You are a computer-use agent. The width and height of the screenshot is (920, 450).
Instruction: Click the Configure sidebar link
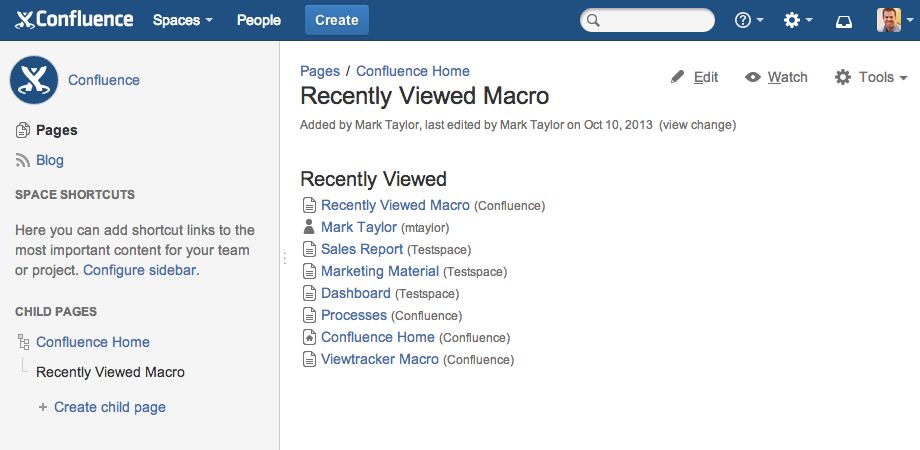(x=140, y=270)
